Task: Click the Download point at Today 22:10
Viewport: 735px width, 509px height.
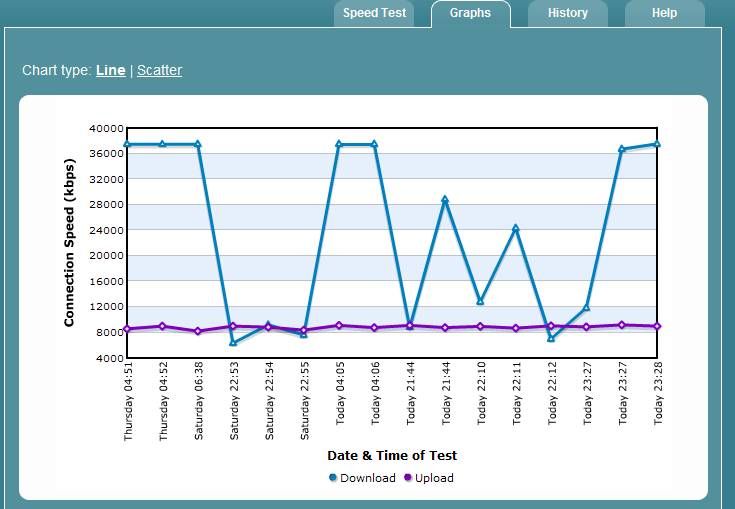Action: [481, 301]
